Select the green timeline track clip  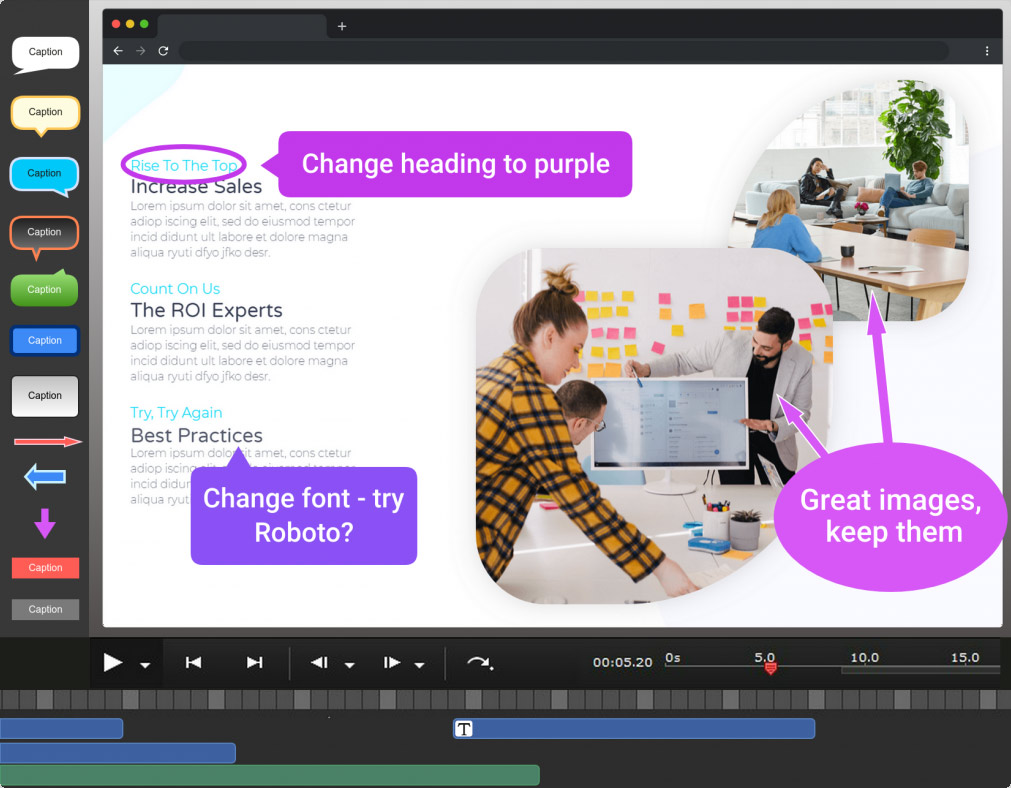270,775
